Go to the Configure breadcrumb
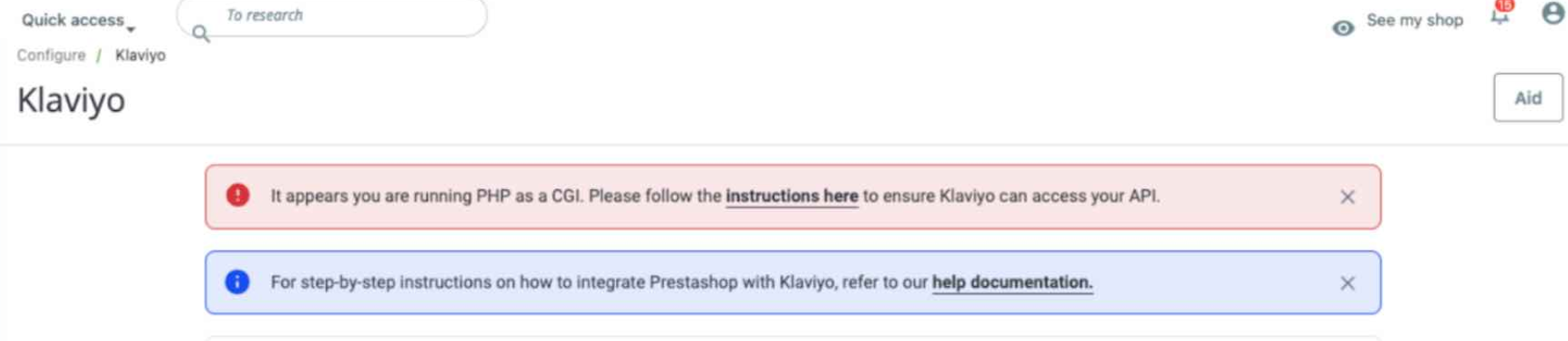This screenshot has width=1568, height=341. point(51,55)
